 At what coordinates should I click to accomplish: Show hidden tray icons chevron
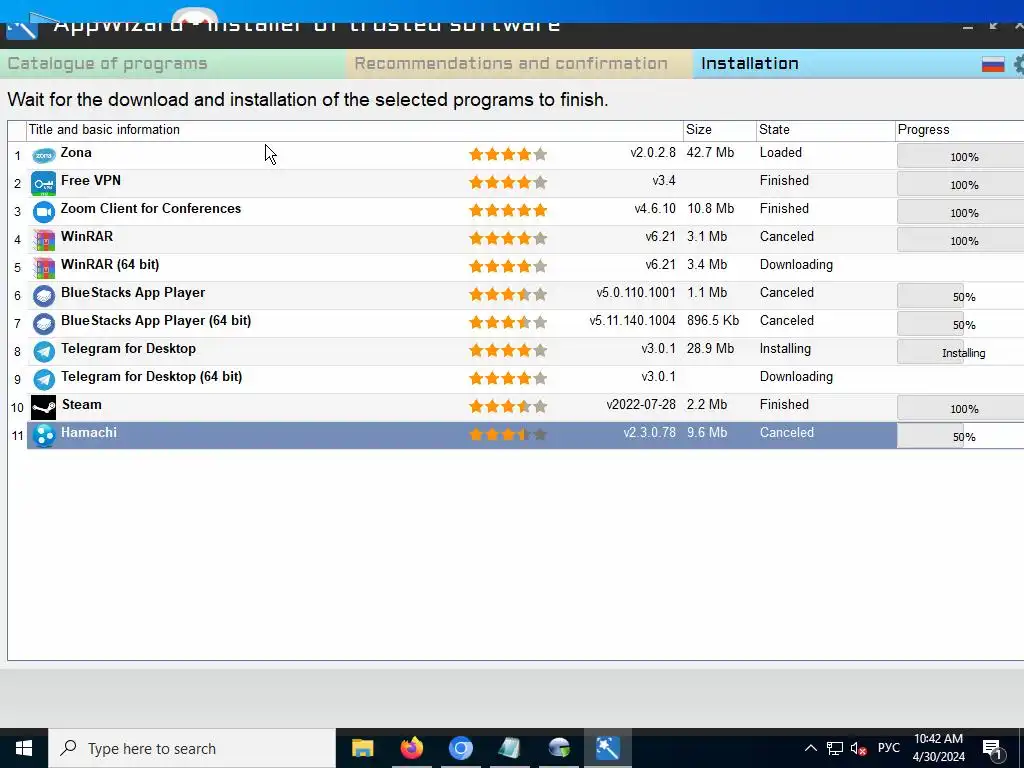tap(810, 748)
